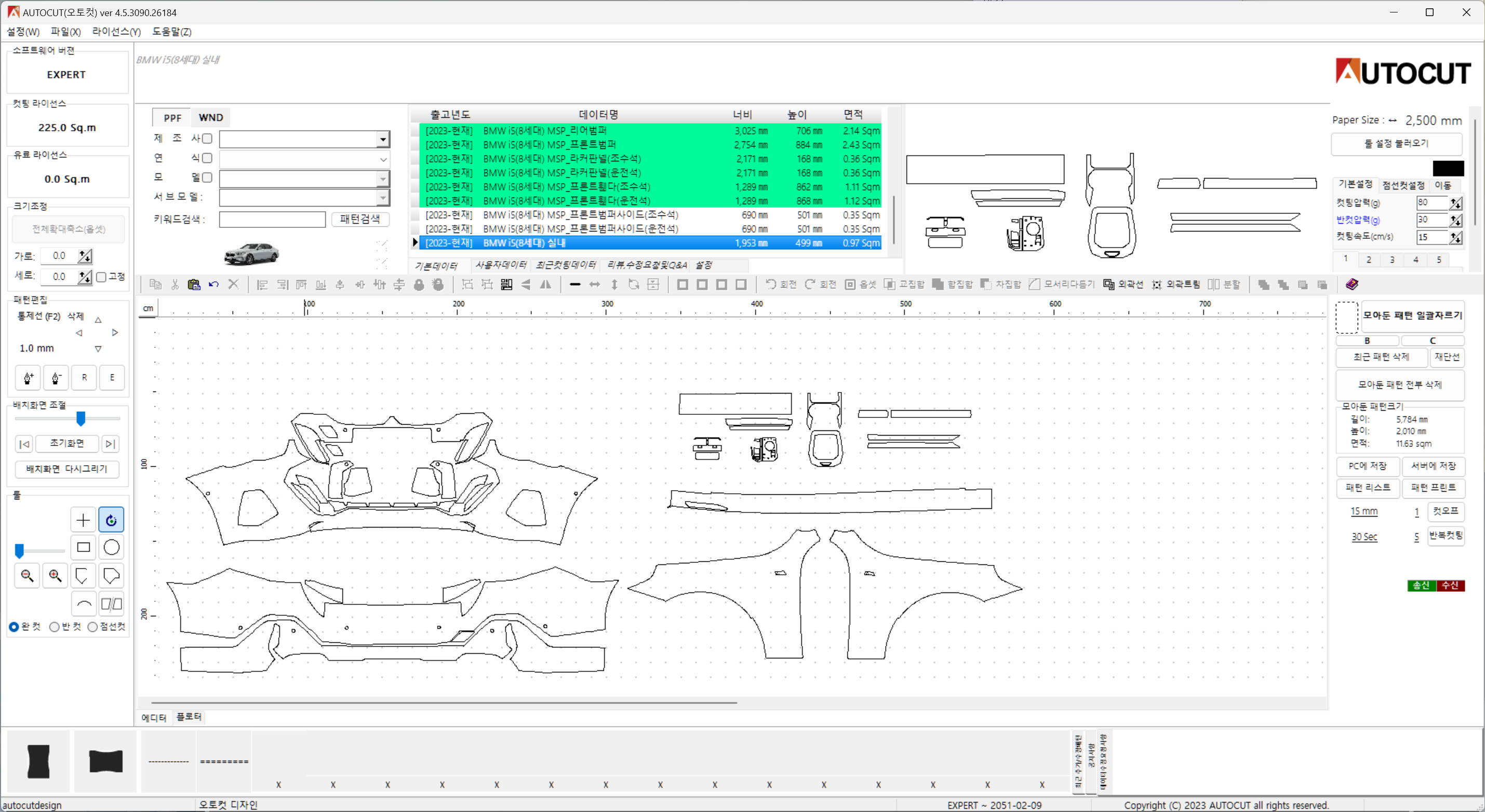The height and width of the screenshot is (812, 1485).
Task: Click the thick horizontal line icon
Action: [575, 284]
